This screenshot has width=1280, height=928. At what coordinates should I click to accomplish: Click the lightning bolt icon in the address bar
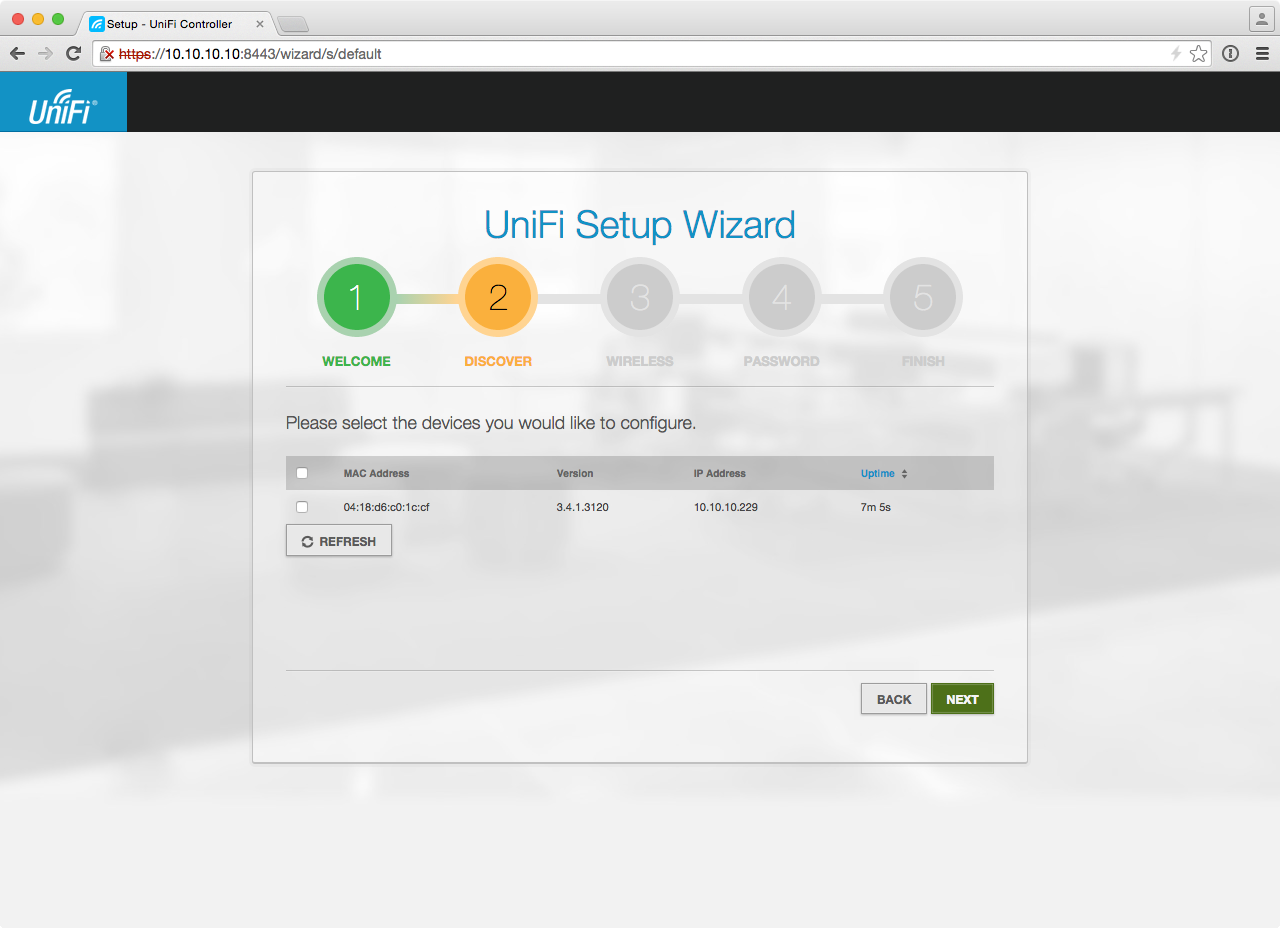pos(1176,54)
